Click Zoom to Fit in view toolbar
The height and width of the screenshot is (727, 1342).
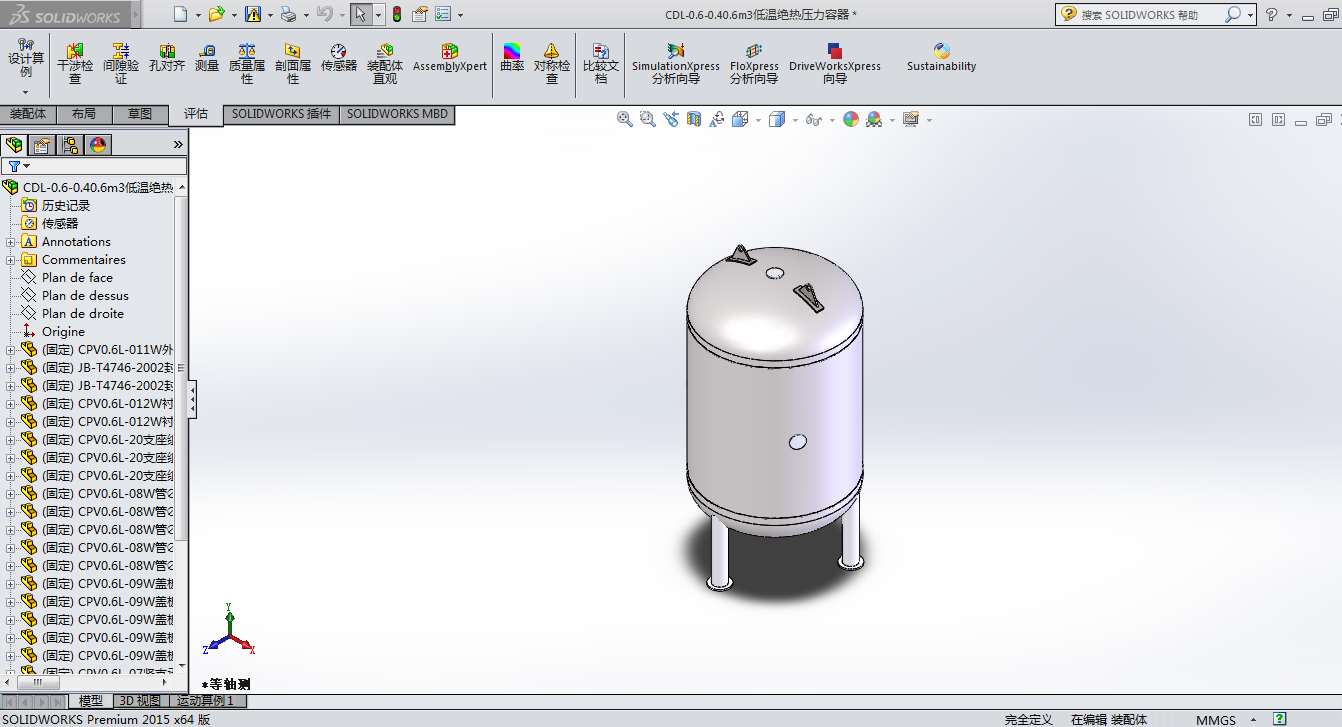625,119
